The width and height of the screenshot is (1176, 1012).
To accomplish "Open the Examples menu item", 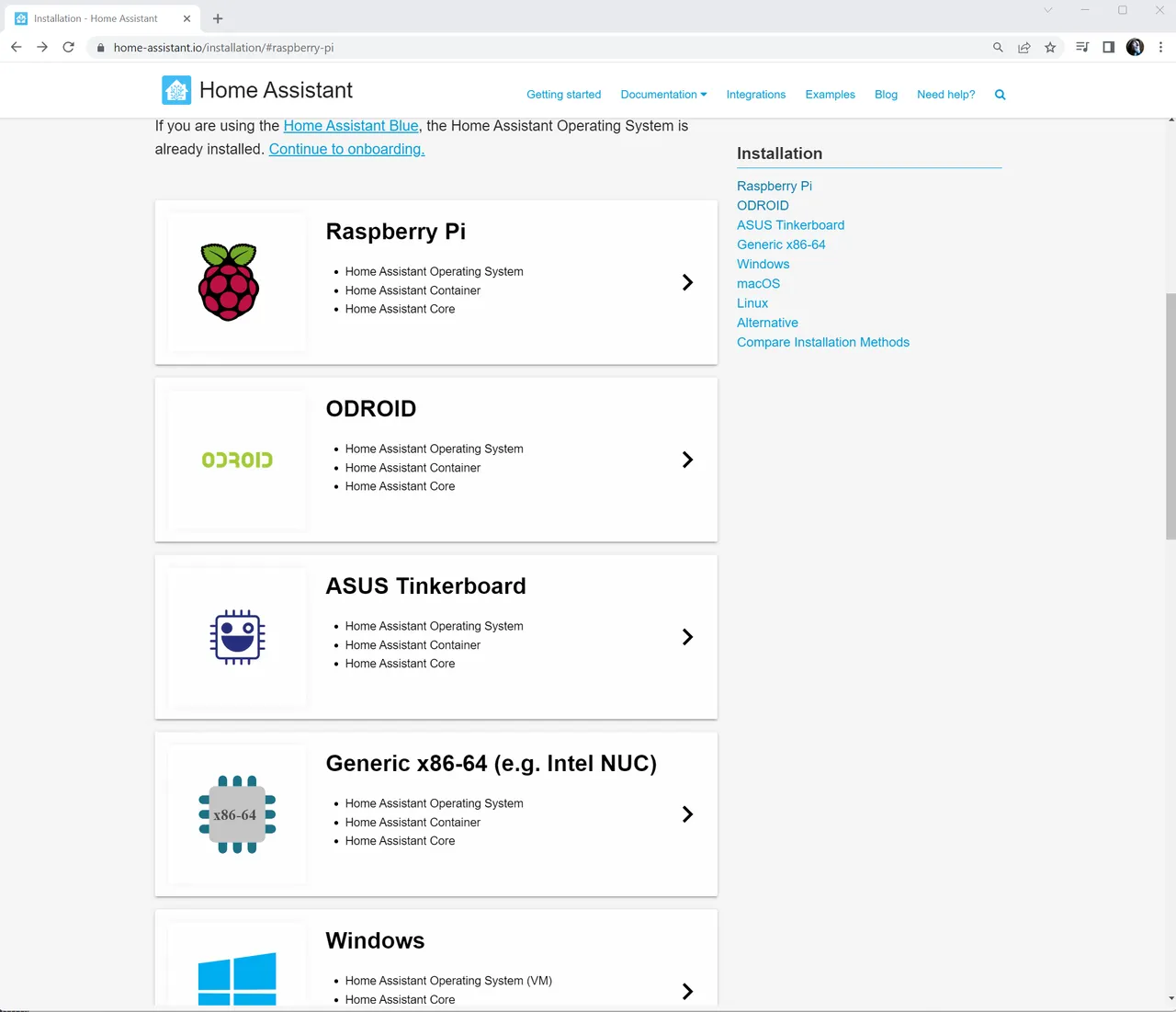I will [831, 95].
